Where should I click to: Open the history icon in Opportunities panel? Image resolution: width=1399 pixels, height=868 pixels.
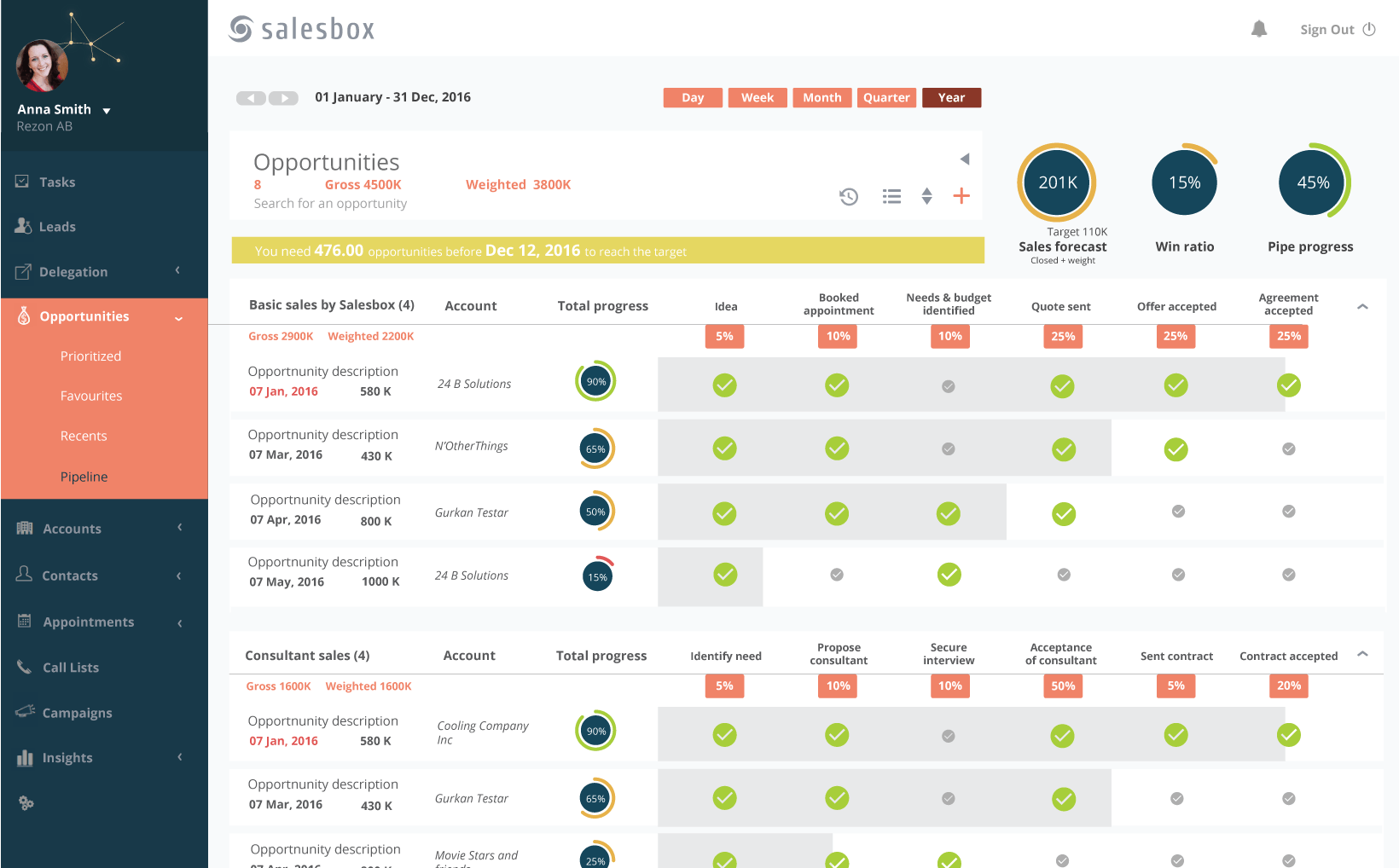(x=849, y=196)
